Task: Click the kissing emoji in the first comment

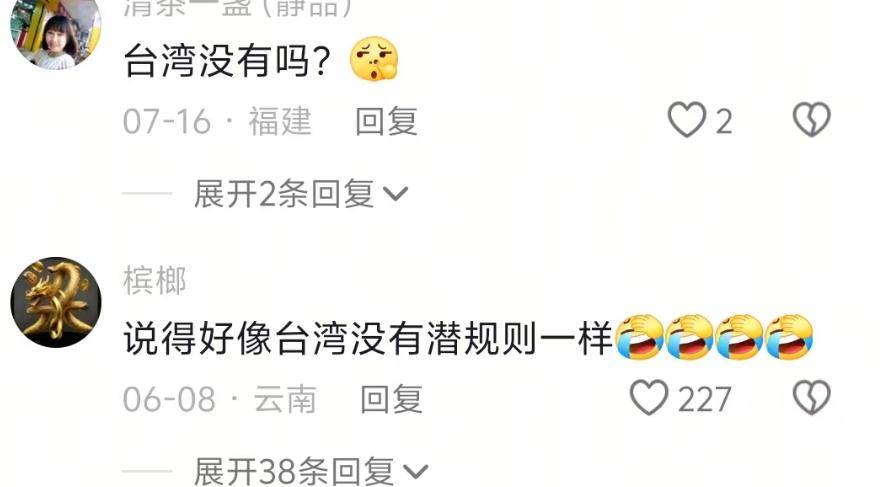Action: [x=374, y=59]
